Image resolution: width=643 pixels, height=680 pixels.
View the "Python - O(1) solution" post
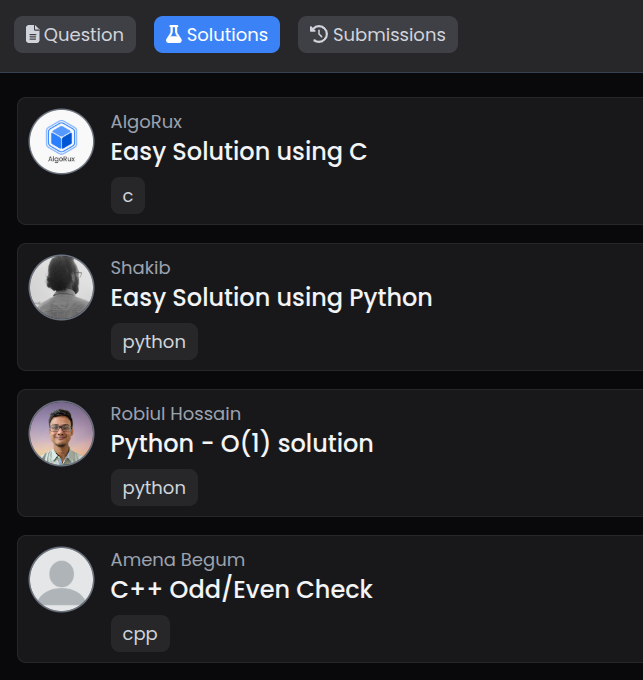pyautogui.click(x=241, y=444)
